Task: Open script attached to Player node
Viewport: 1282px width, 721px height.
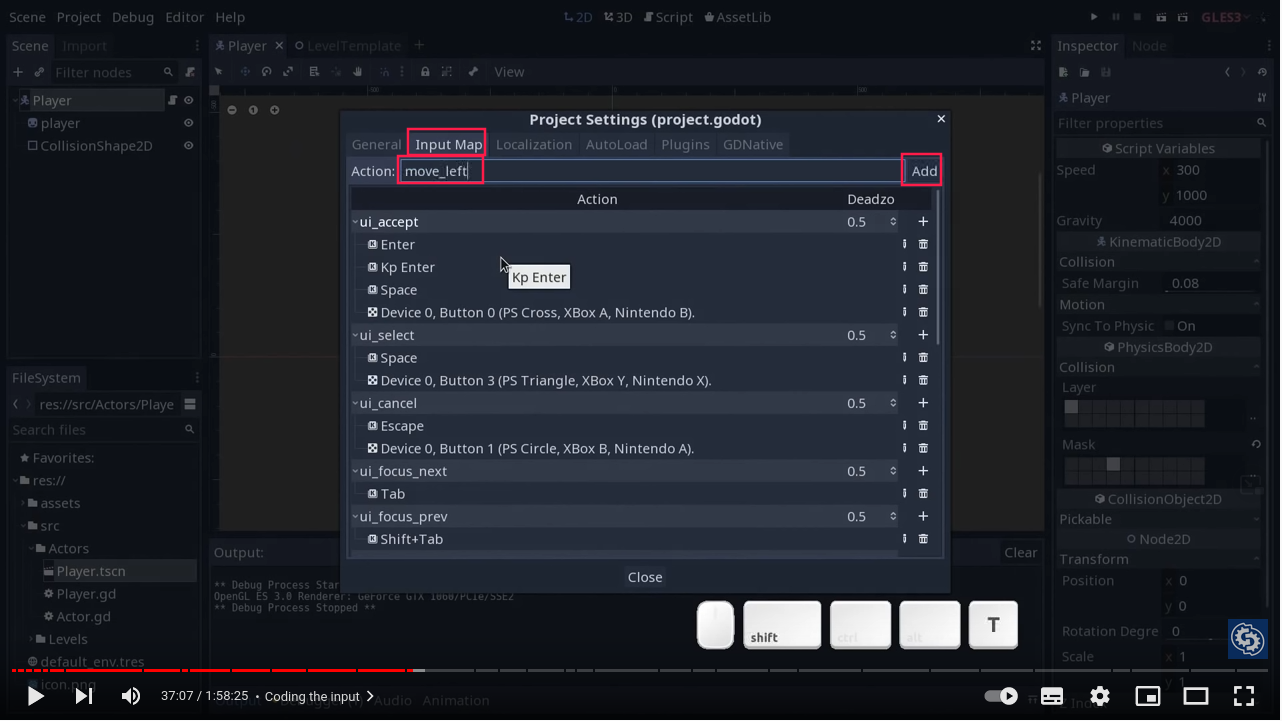Action: coord(172,100)
